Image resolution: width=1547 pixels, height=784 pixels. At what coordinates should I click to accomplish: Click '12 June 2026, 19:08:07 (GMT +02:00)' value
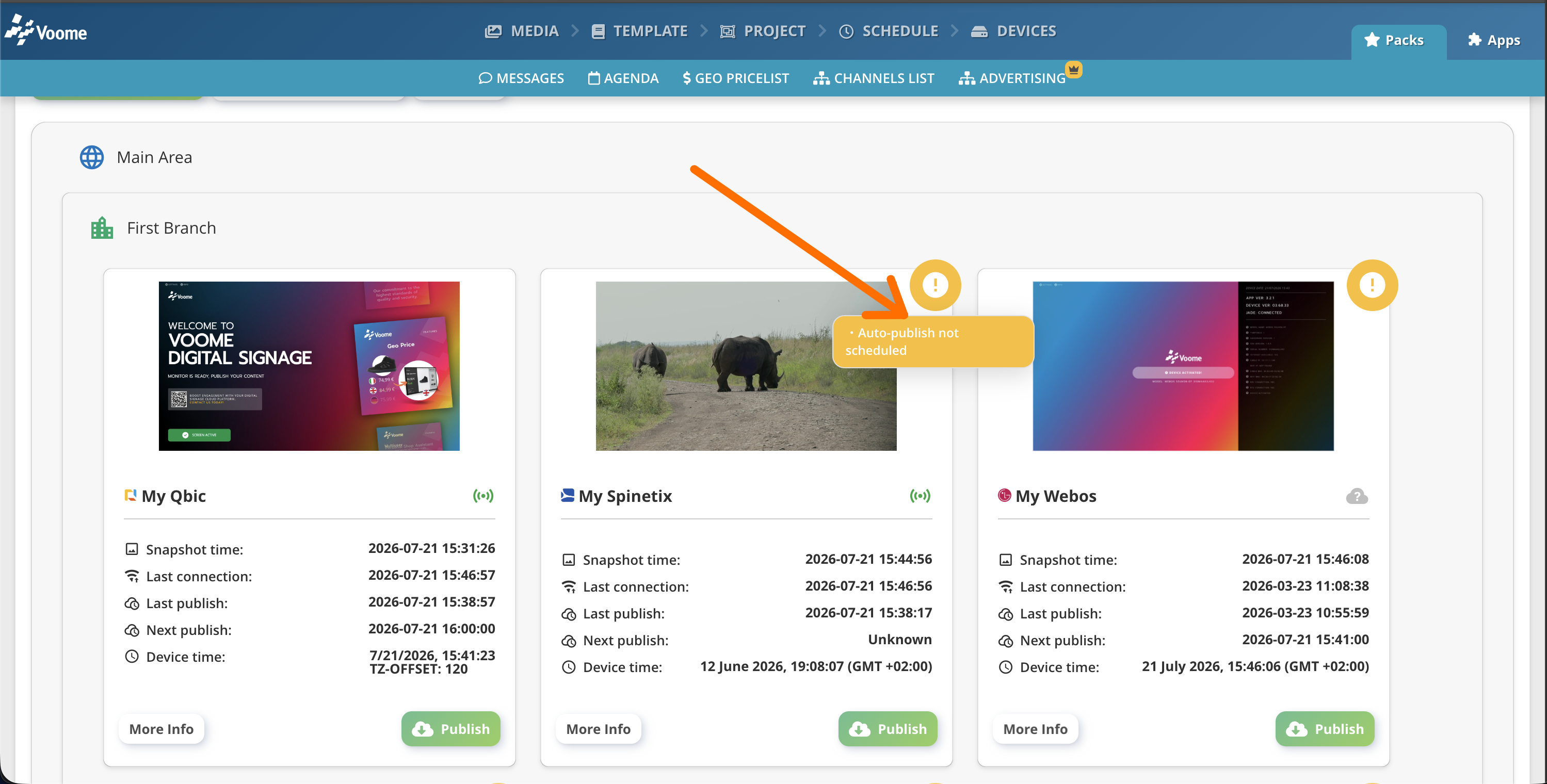click(815, 666)
